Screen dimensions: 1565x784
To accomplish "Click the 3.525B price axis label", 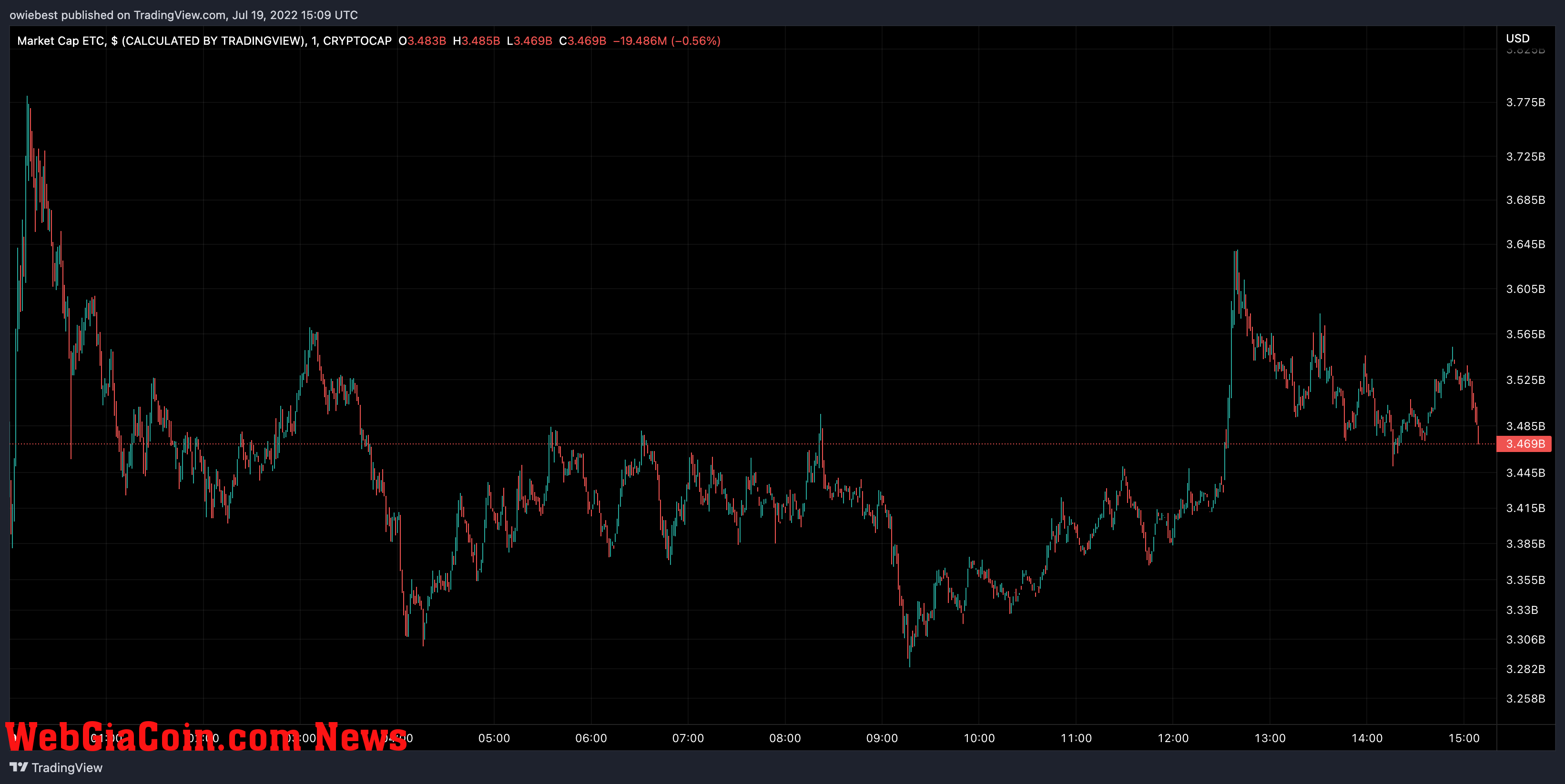I will pyautogui.click(x=1525, y=380).
